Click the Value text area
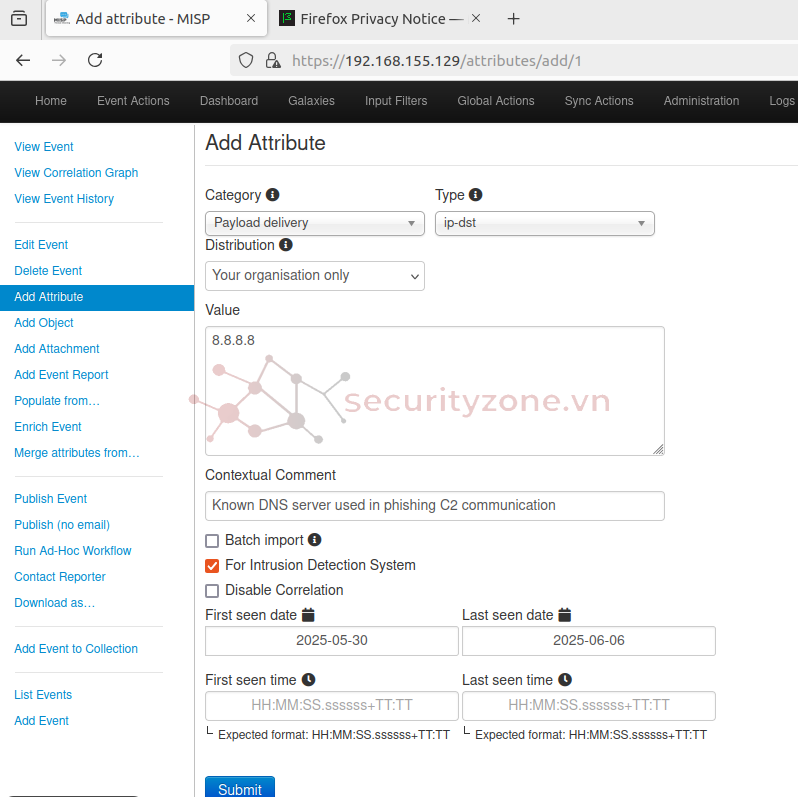This screenshot has width=798, height=797. tap(435, 391)
